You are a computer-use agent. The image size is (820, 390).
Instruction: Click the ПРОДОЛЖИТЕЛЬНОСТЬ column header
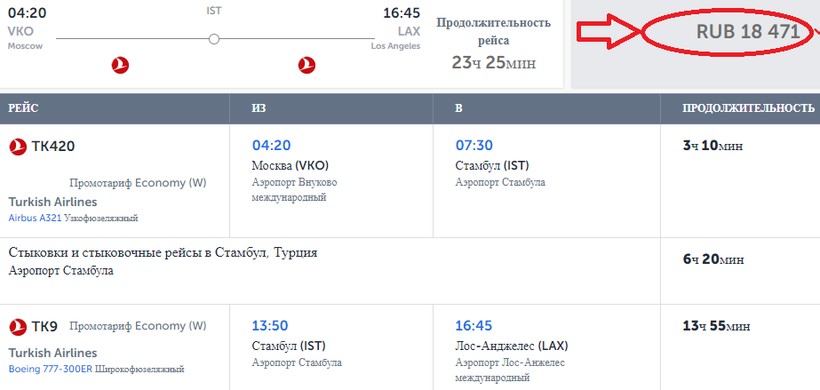click(x=748, y=108)
